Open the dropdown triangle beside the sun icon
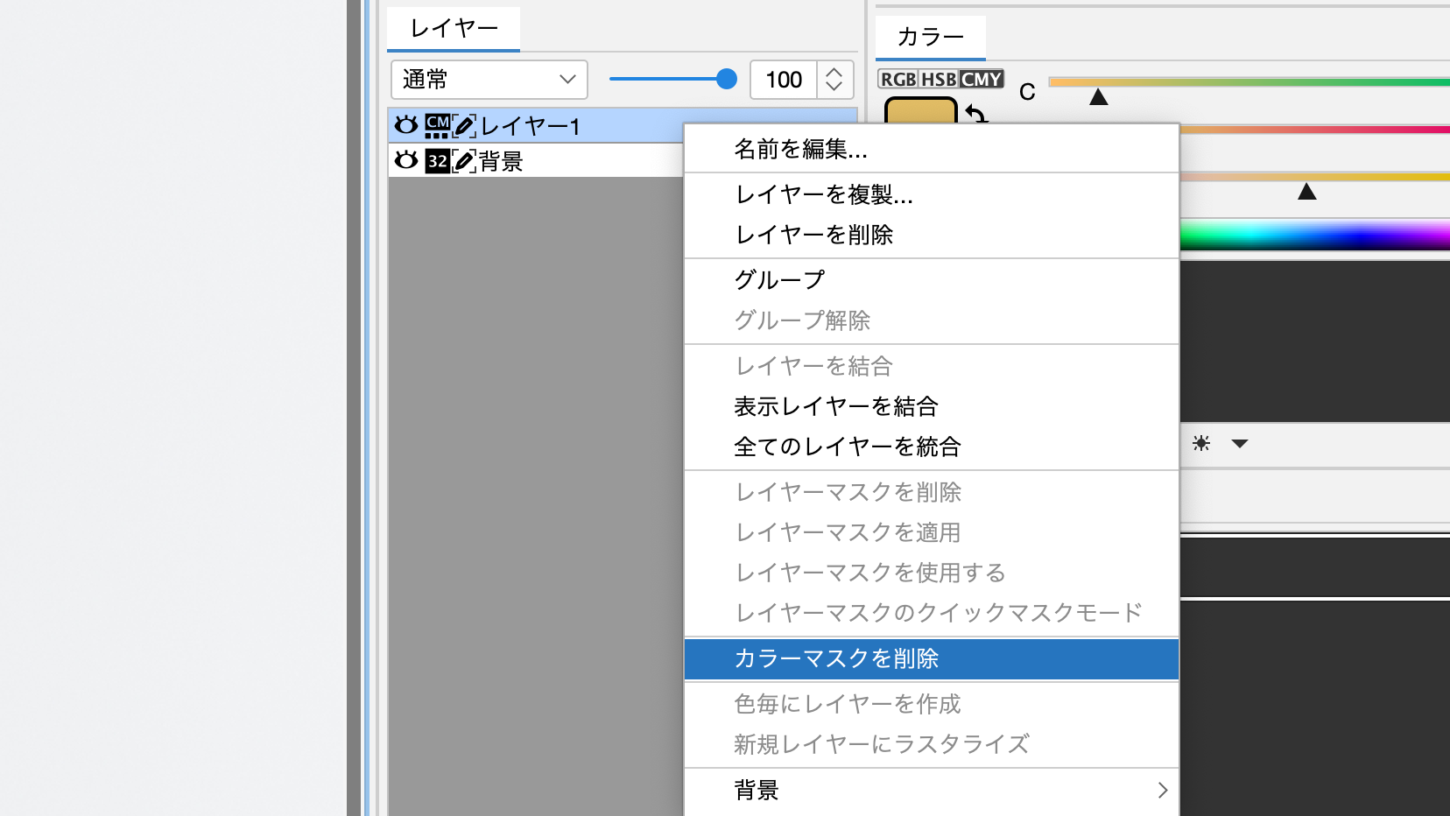The image size is (1450, 816). 1240,443
